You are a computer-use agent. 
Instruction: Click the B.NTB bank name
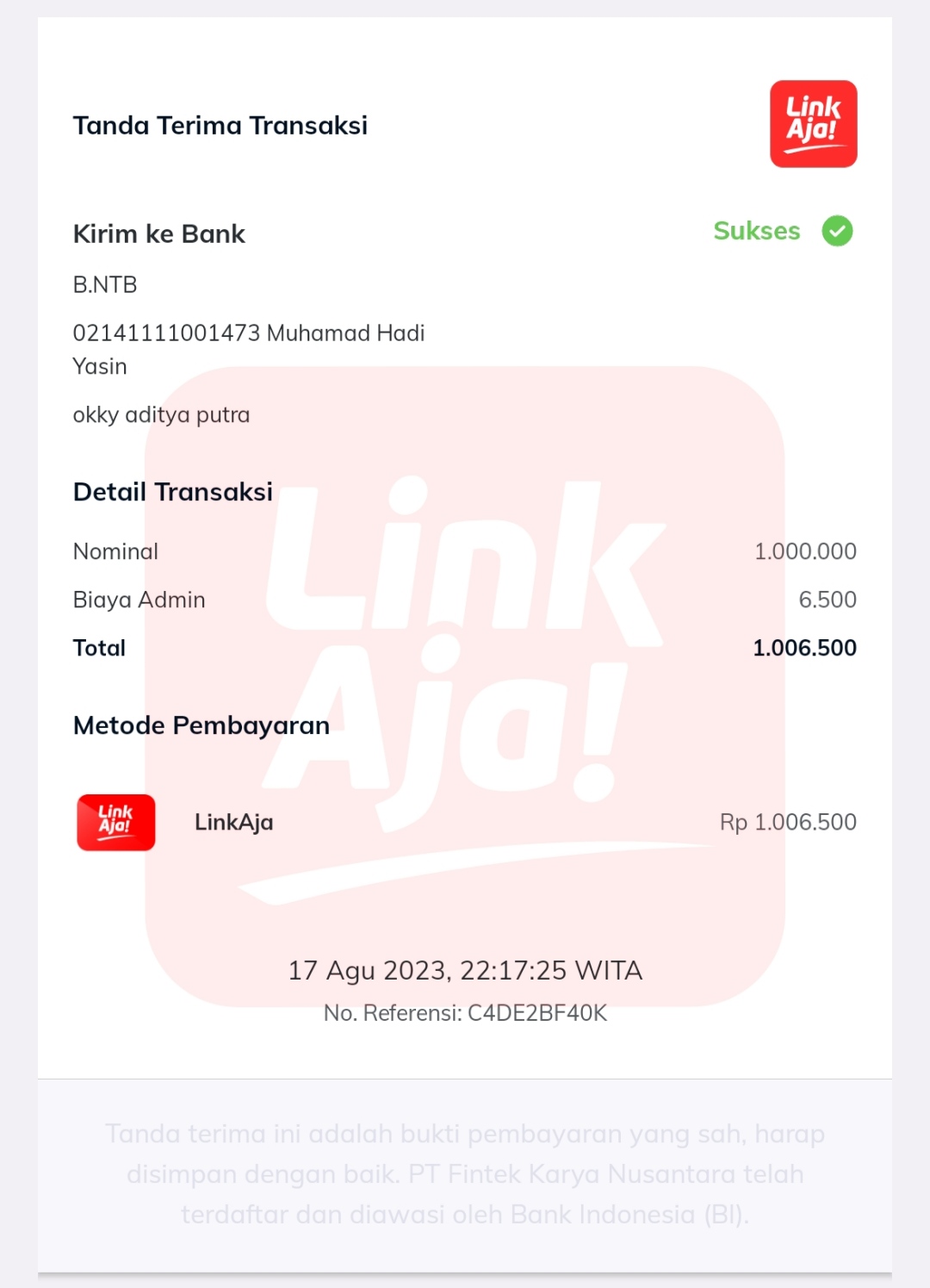pos(105,285)
